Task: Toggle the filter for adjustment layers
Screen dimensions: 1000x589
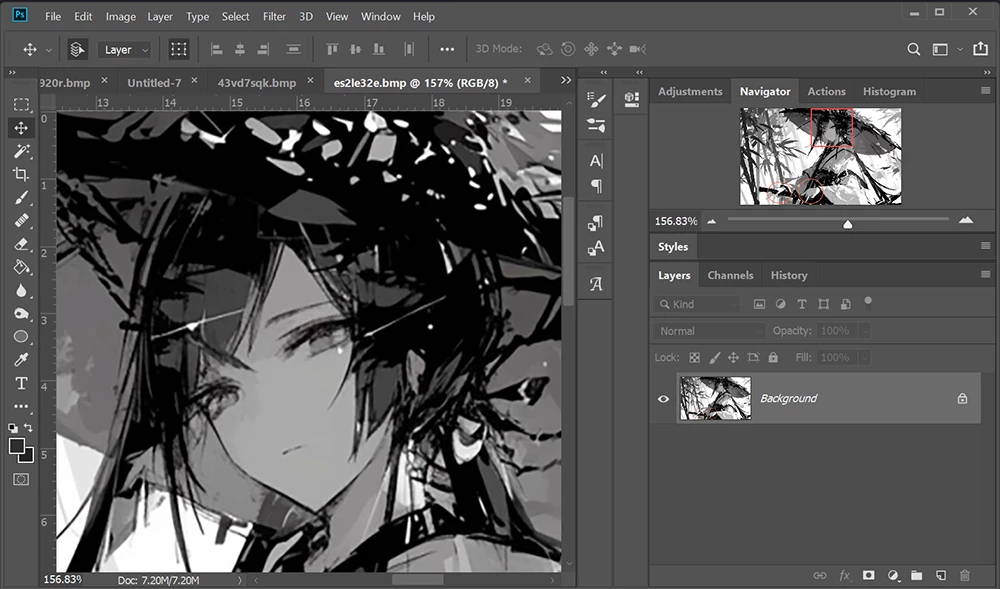Action: tap(781, 304)
